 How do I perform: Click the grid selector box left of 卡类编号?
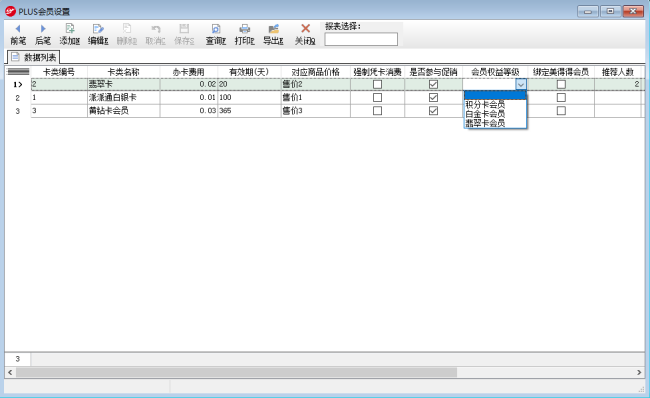[18, 72]
